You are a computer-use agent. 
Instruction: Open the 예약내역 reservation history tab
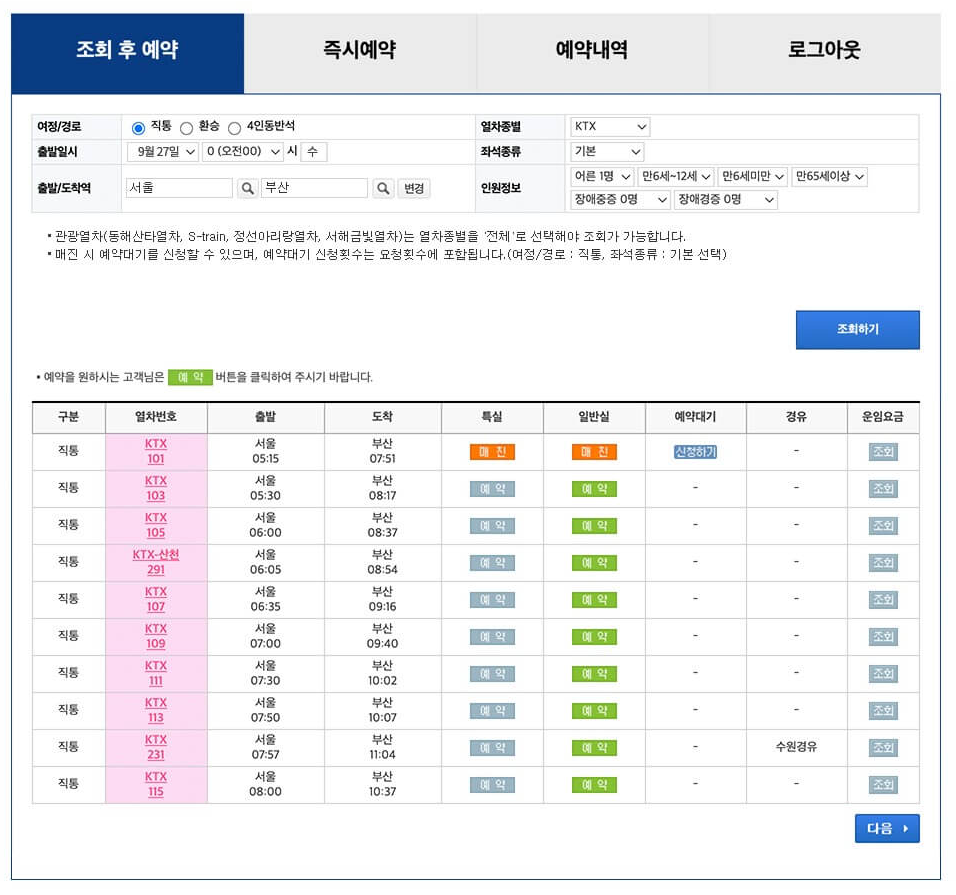click(x=591, y=50)
